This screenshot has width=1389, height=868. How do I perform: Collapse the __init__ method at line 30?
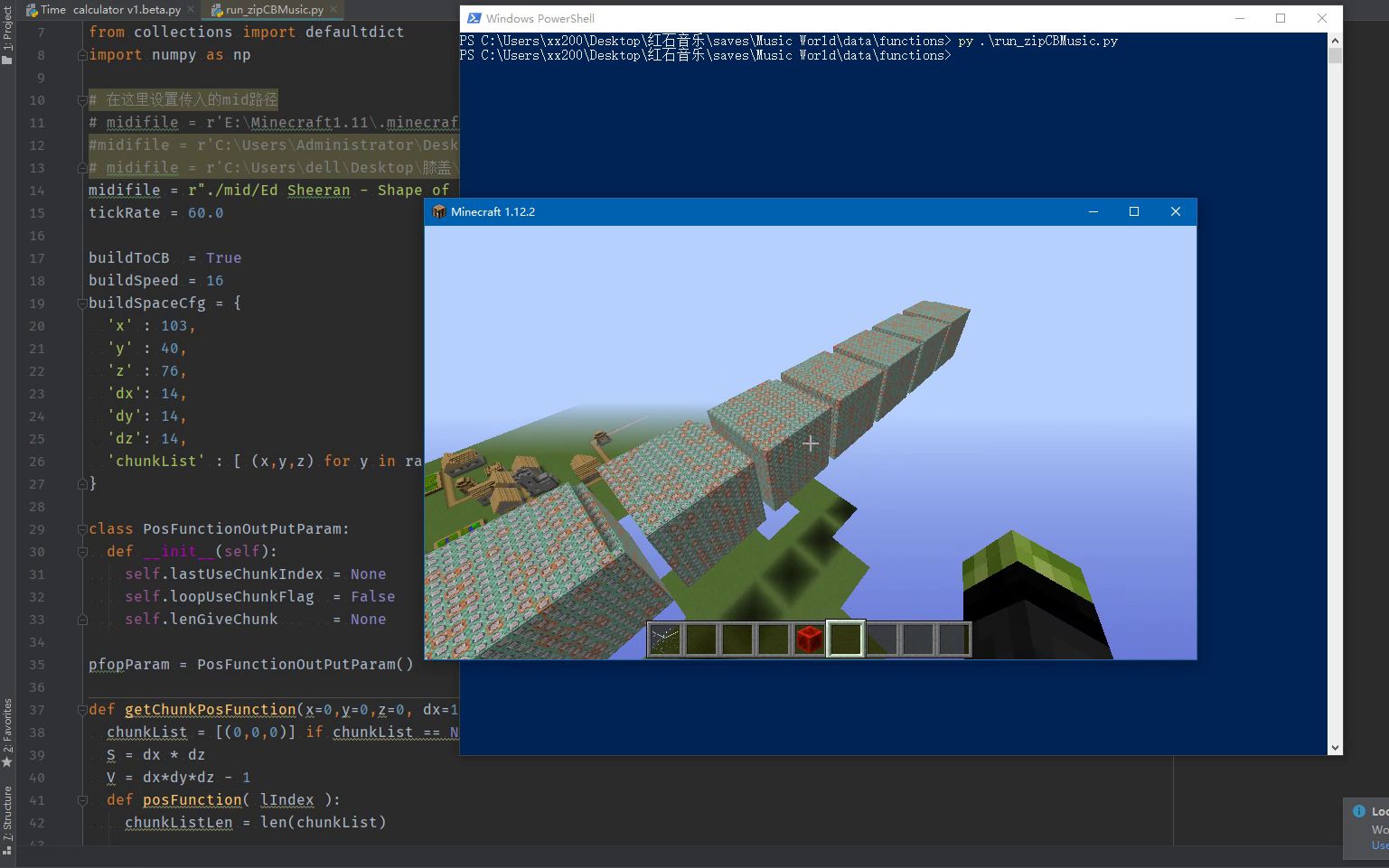82,552
